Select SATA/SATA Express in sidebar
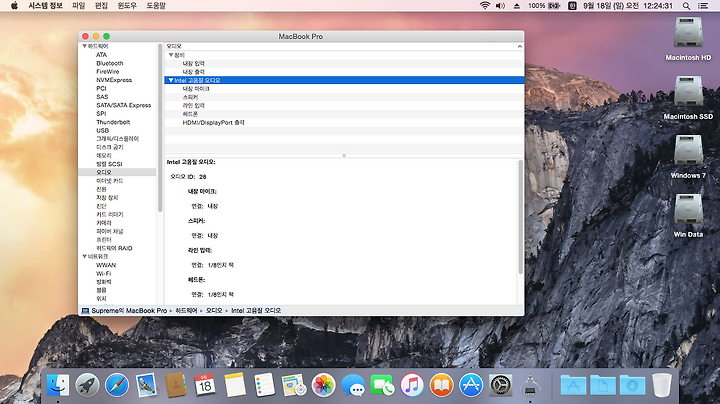The image size is (720, 404). (124, 105)
